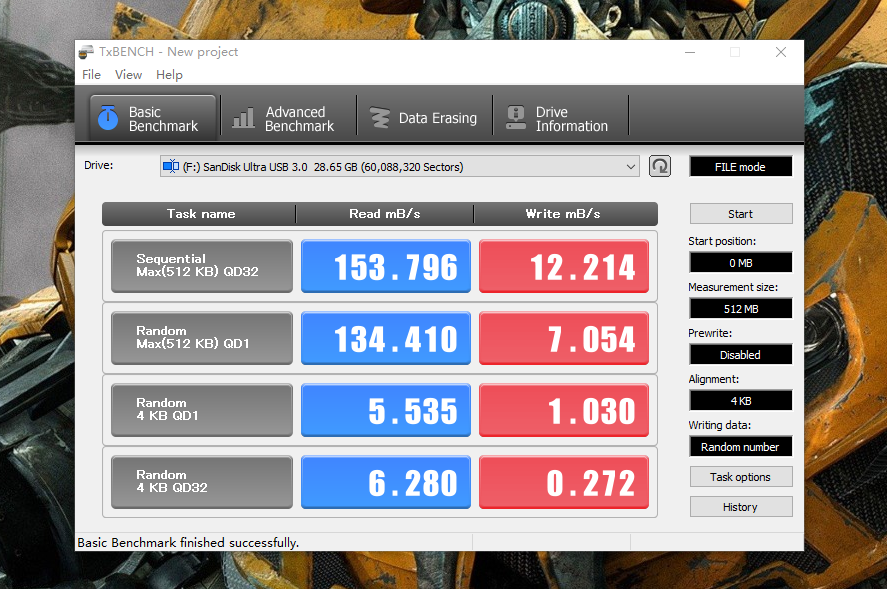Viewport: 887px width, 589px height.
Task: Open Task options
Action: (x=741, y=477)
